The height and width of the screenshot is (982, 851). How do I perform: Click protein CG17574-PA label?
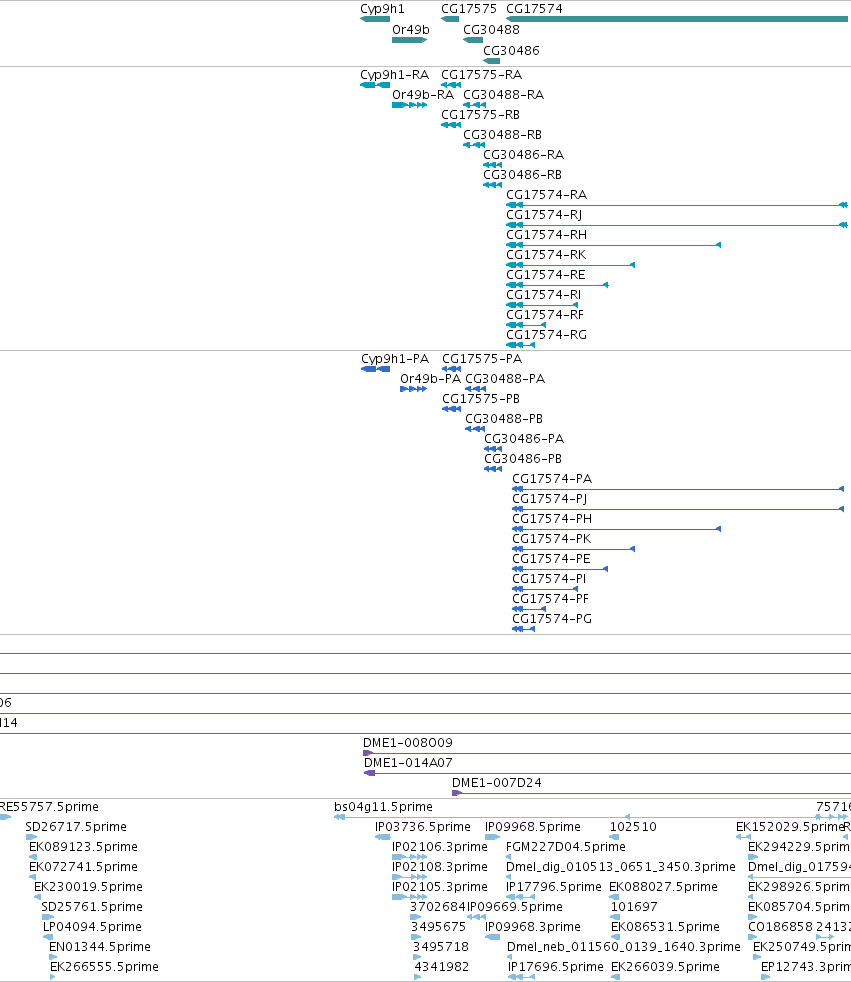coord(552,479)
